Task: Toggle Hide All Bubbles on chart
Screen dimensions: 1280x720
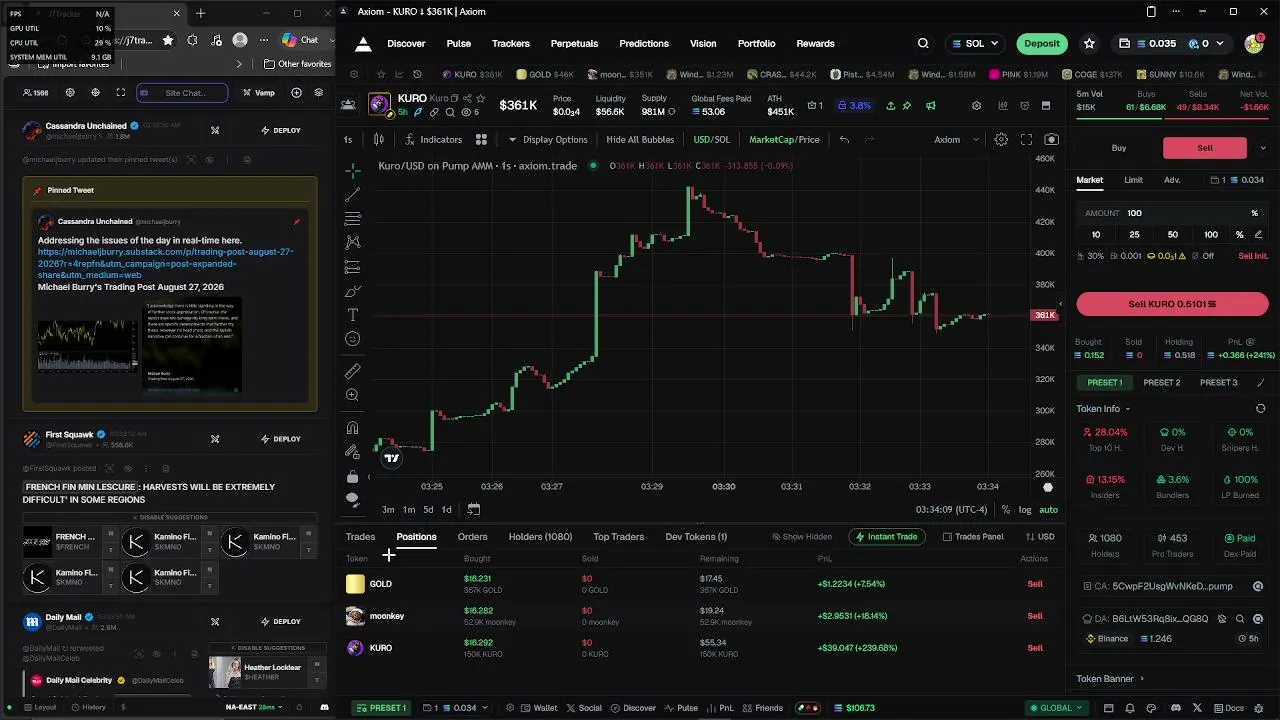Action: coord(640,140)
